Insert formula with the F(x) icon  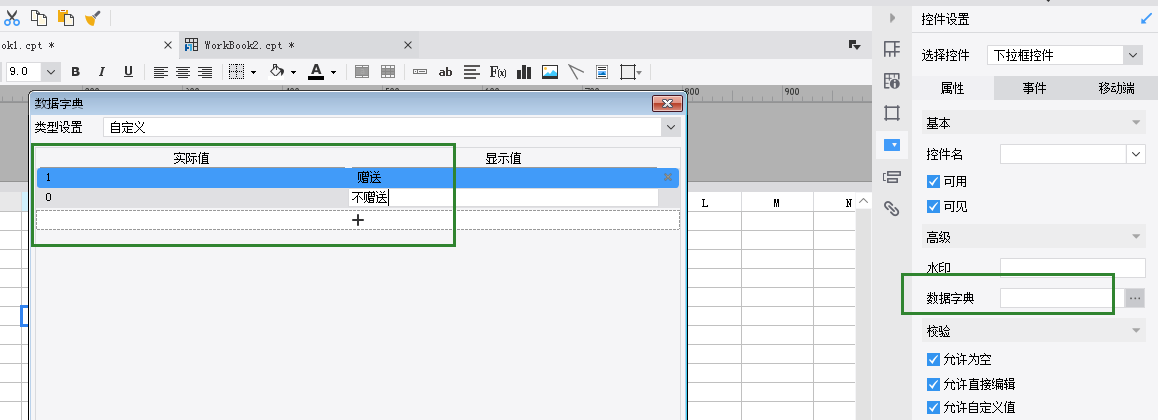497,72
